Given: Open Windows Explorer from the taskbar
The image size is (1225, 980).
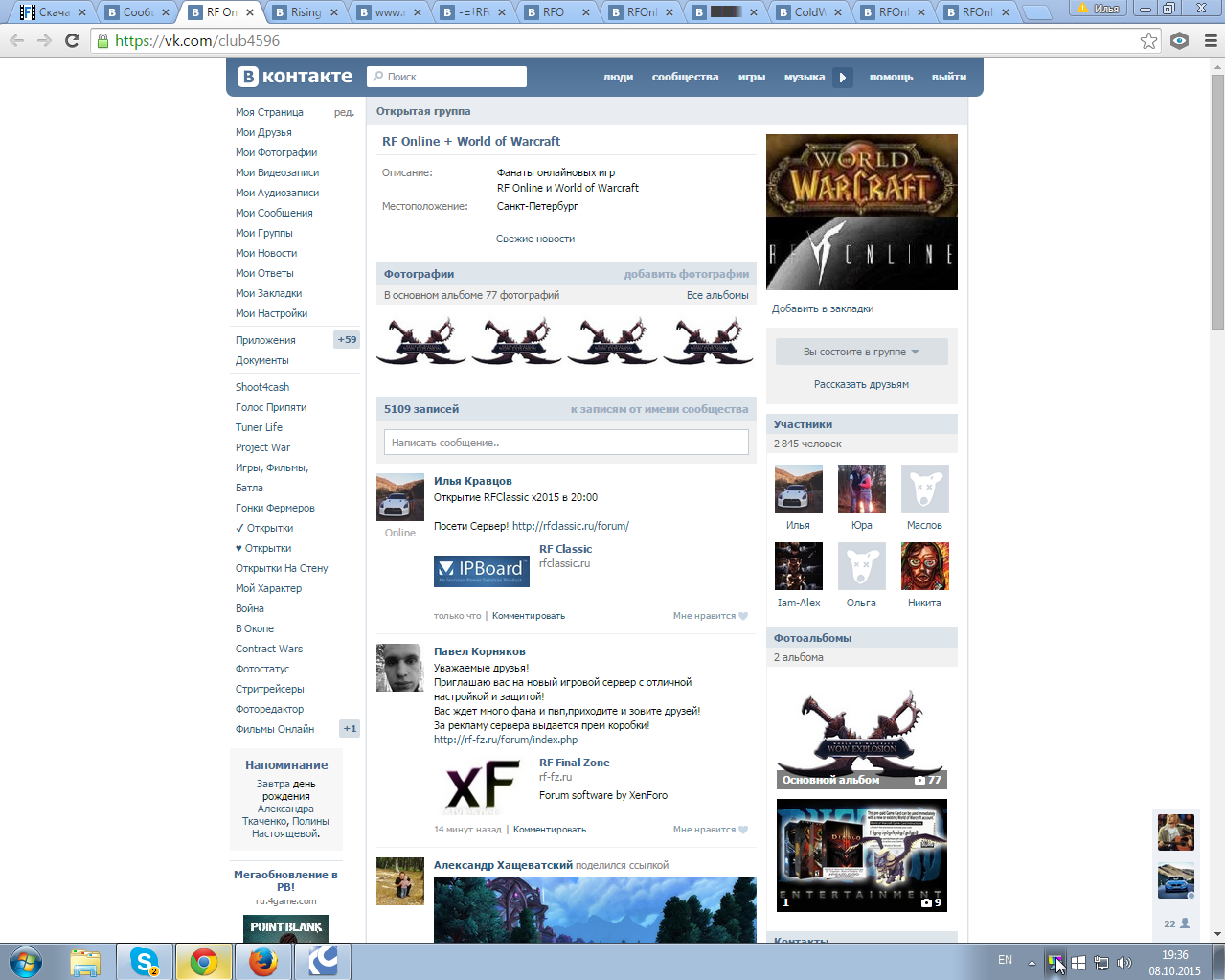Looking at the screenshot, I should (85, 962).
